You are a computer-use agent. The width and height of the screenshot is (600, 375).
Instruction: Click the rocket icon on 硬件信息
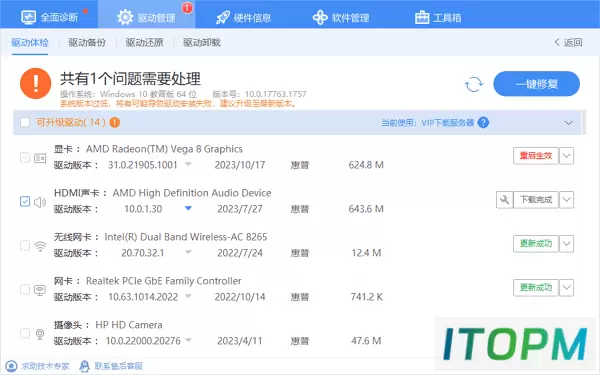tap(222, 18)
